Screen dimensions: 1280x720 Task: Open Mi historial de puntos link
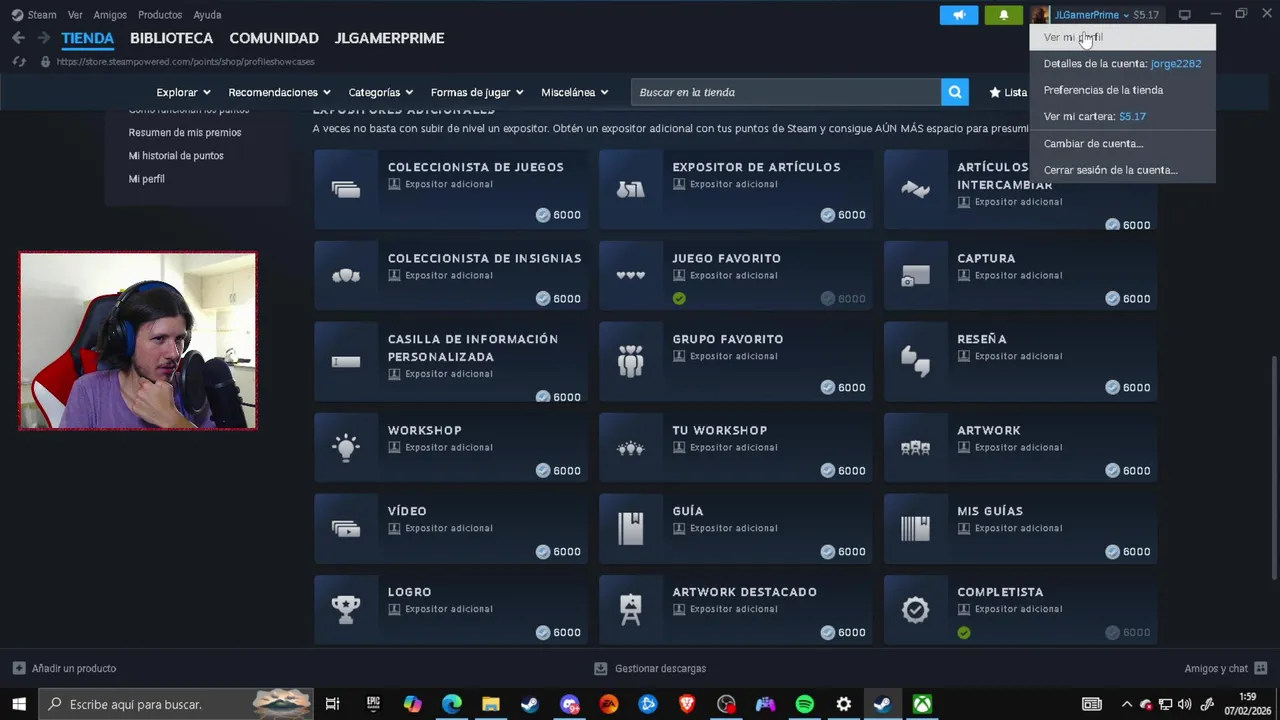click(176, 155)
